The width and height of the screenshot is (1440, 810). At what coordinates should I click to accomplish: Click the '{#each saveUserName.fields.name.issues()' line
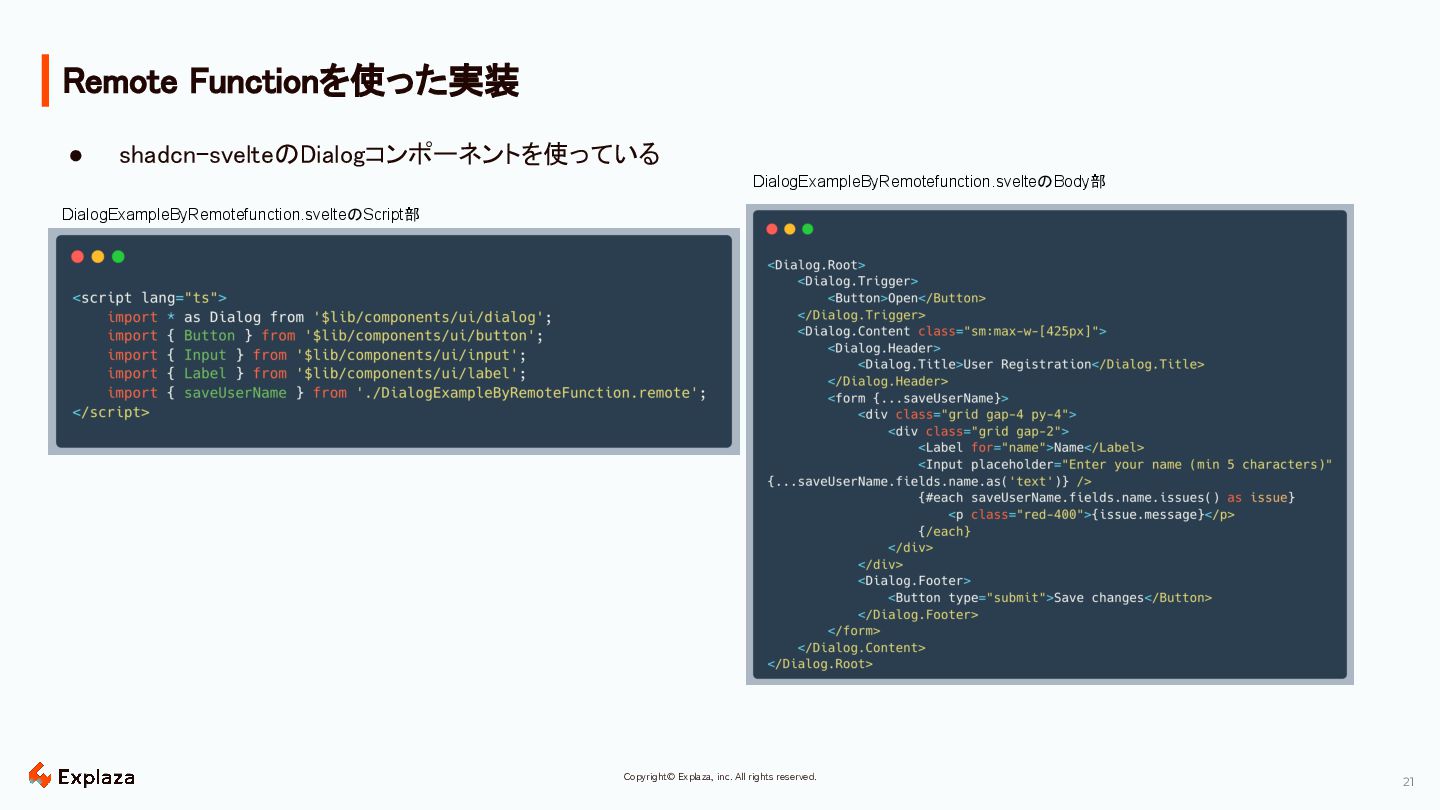tap(1107, 497)
